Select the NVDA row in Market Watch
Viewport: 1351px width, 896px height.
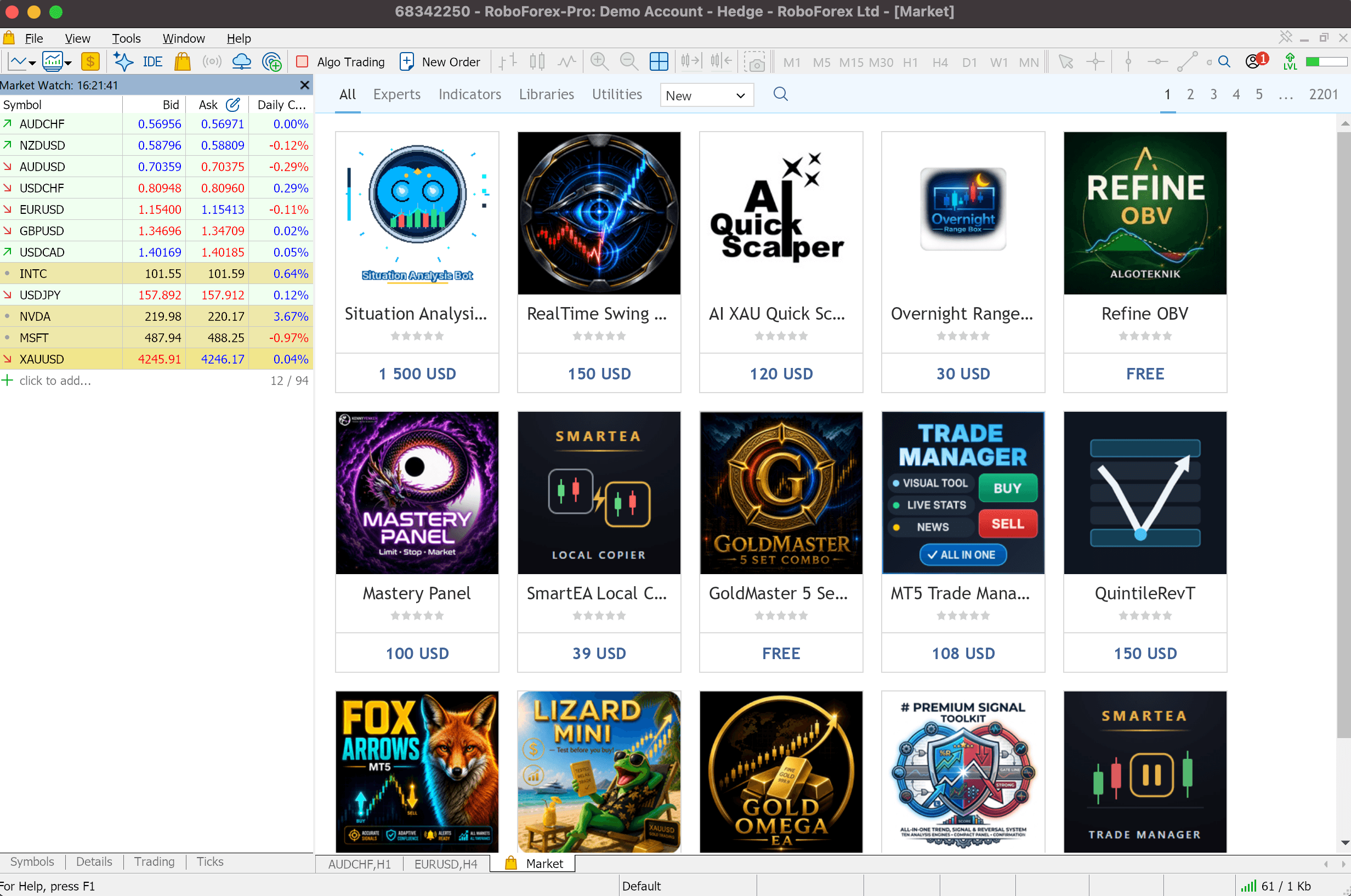[156, 316]
